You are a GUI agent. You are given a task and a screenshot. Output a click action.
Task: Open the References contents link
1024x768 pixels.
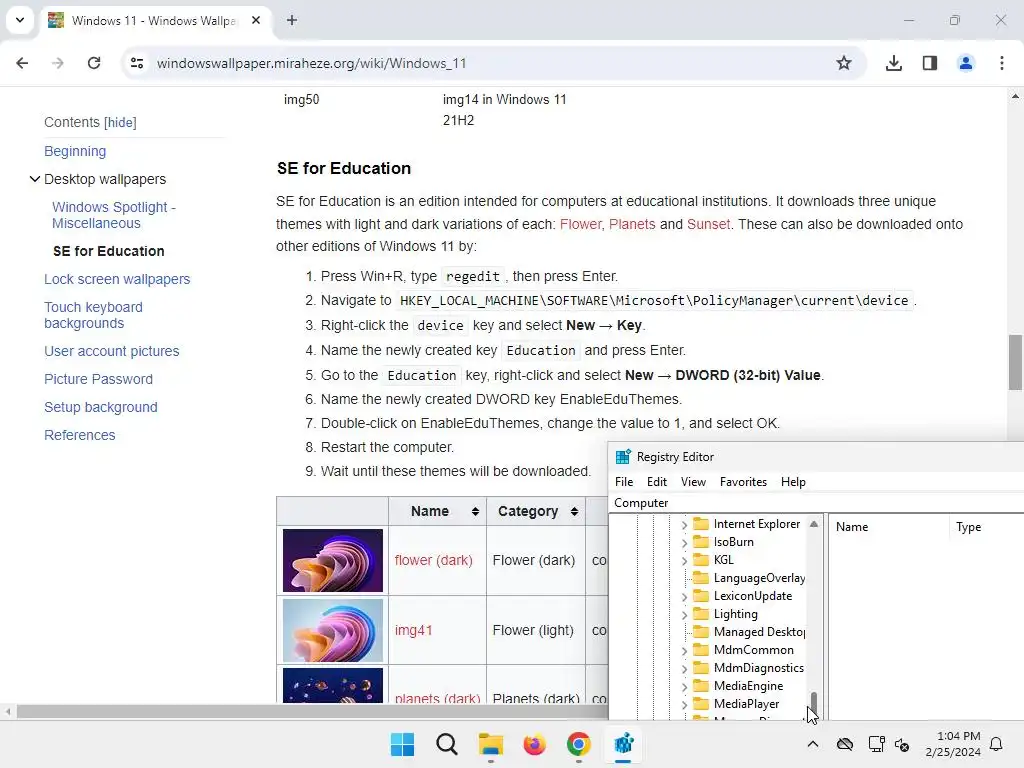point(80,435)
